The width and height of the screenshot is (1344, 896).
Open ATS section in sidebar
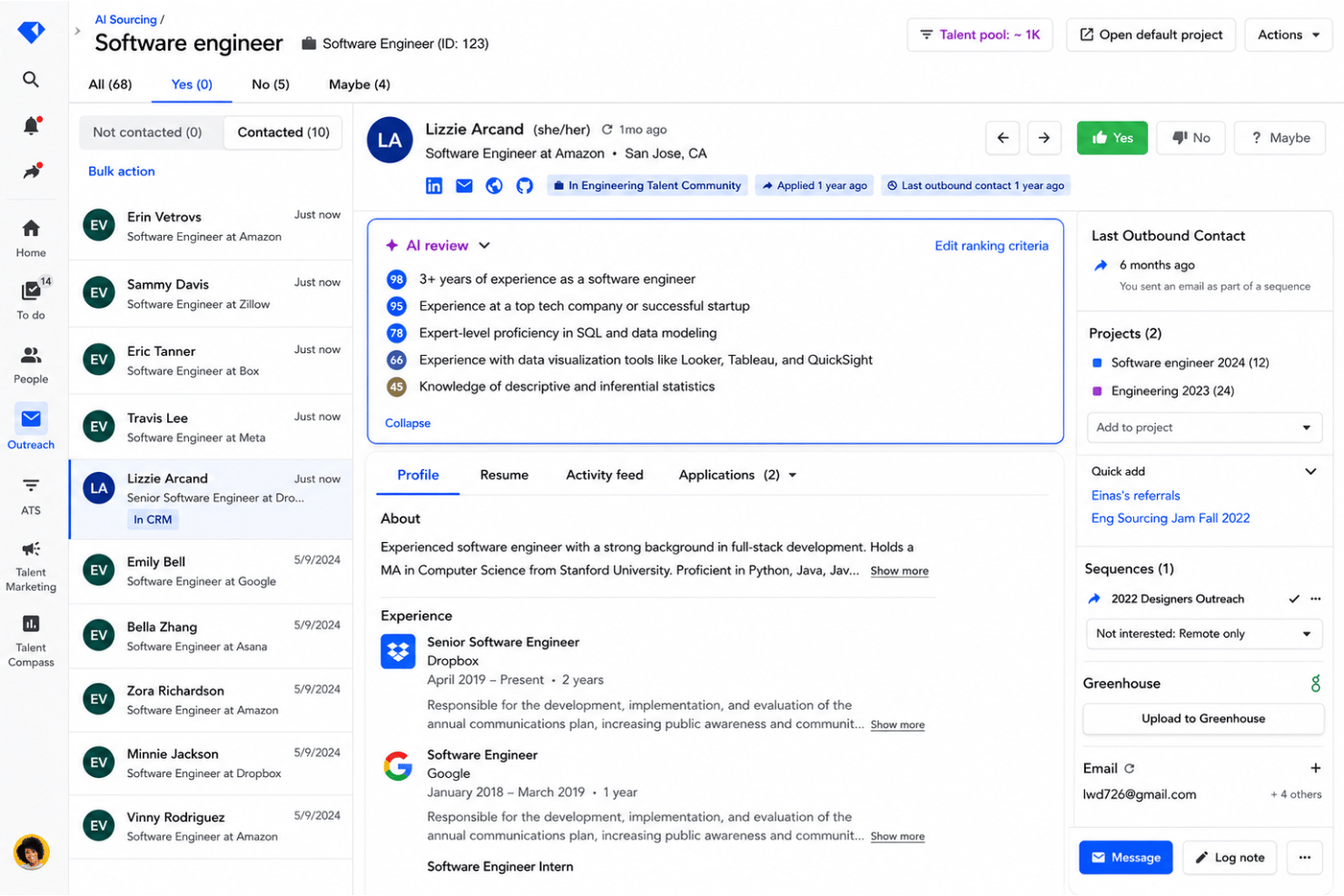[31, 496]
